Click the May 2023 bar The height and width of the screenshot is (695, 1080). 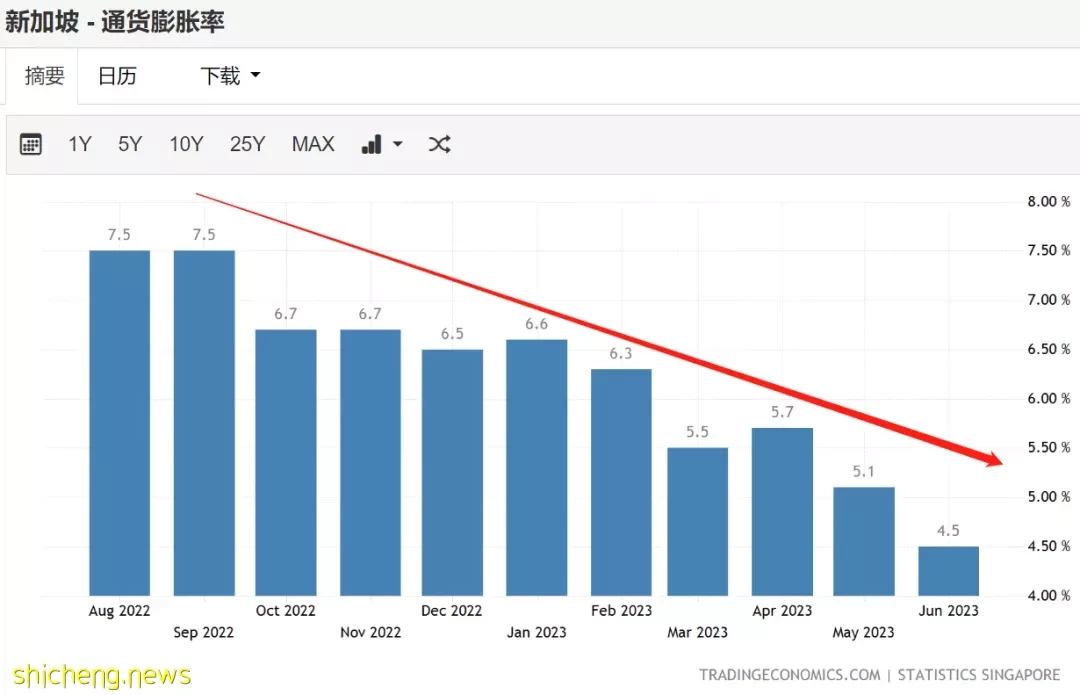[x=864, y=541]
